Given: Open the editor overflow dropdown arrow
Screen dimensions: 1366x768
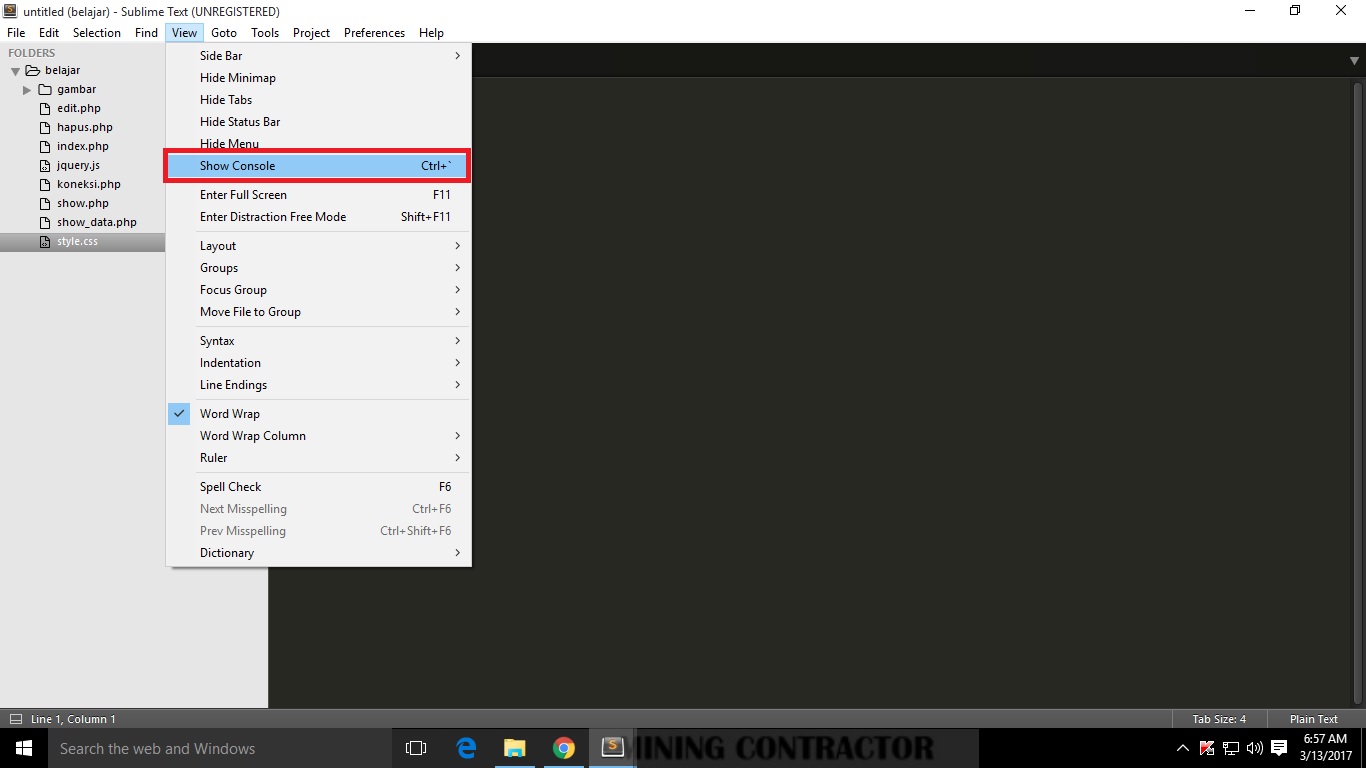Looking at the screenshot, I should click(x=1355, y=60).
